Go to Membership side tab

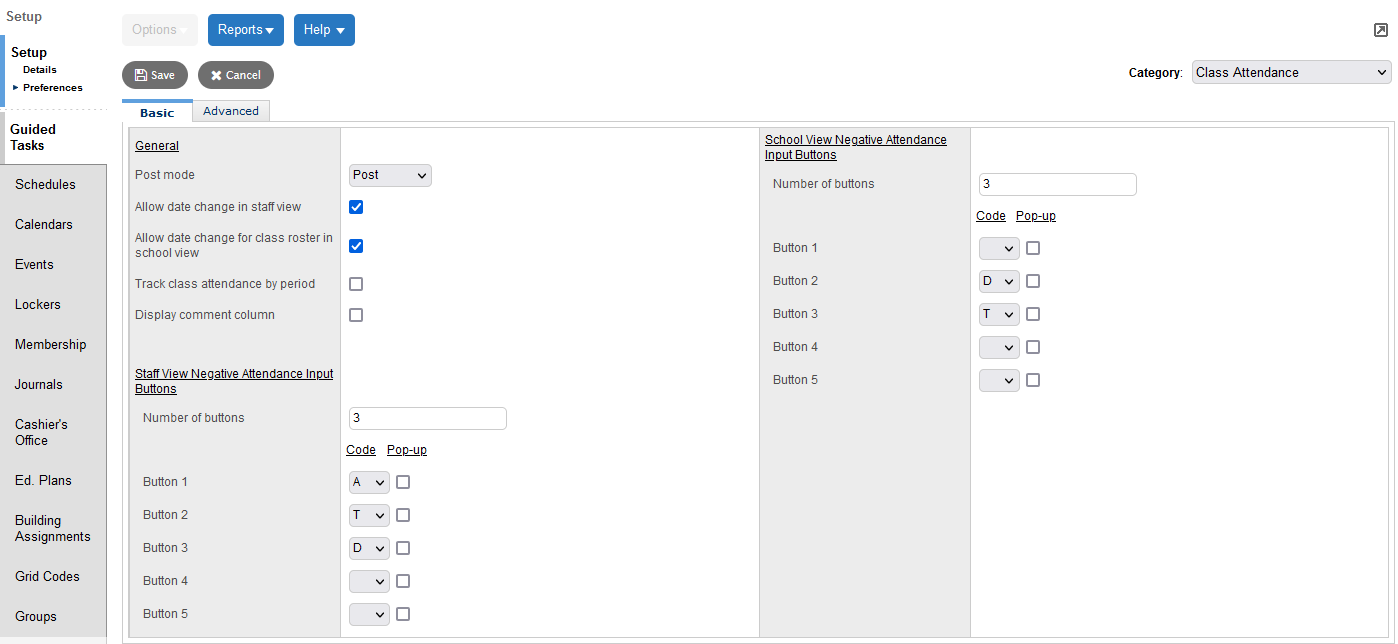click(53, 344)
